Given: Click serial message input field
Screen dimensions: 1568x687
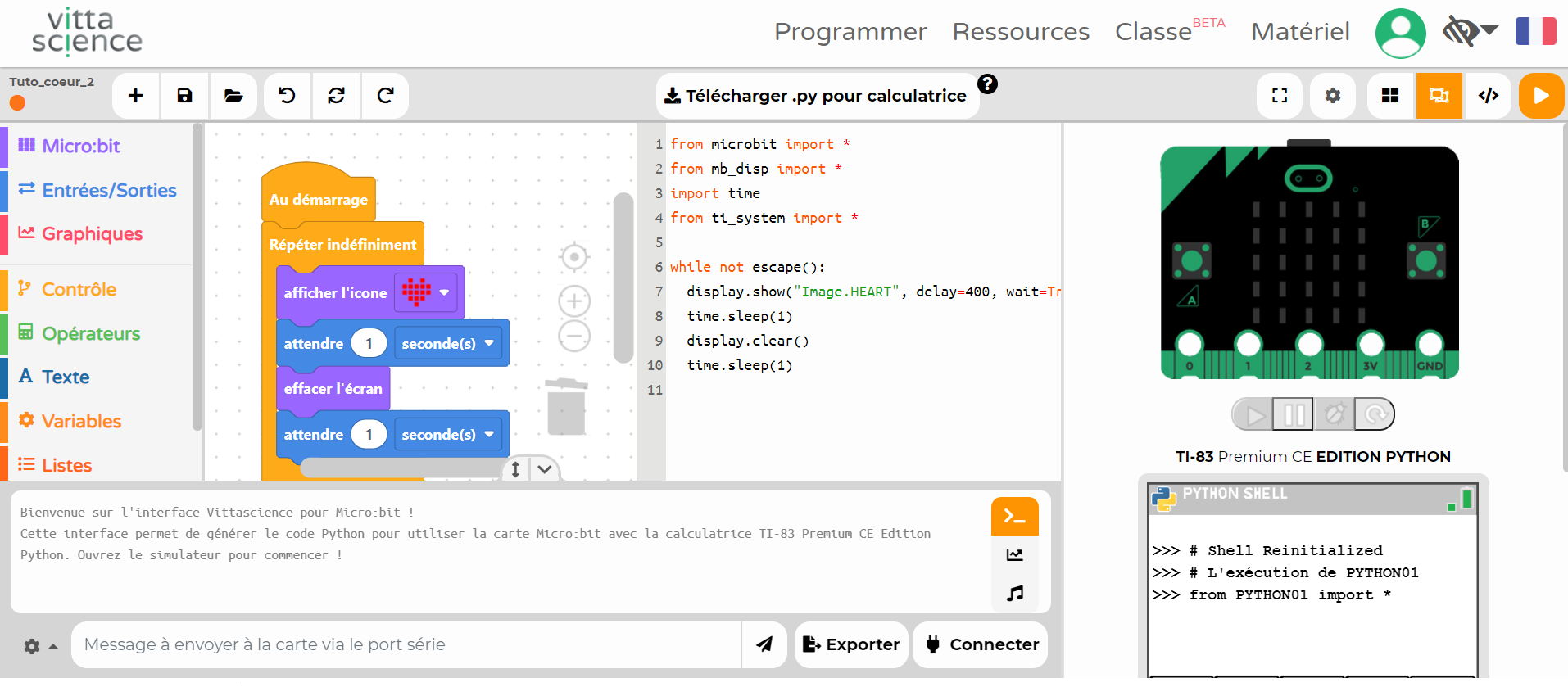Looking at the screenshot, I should point(406,644).
